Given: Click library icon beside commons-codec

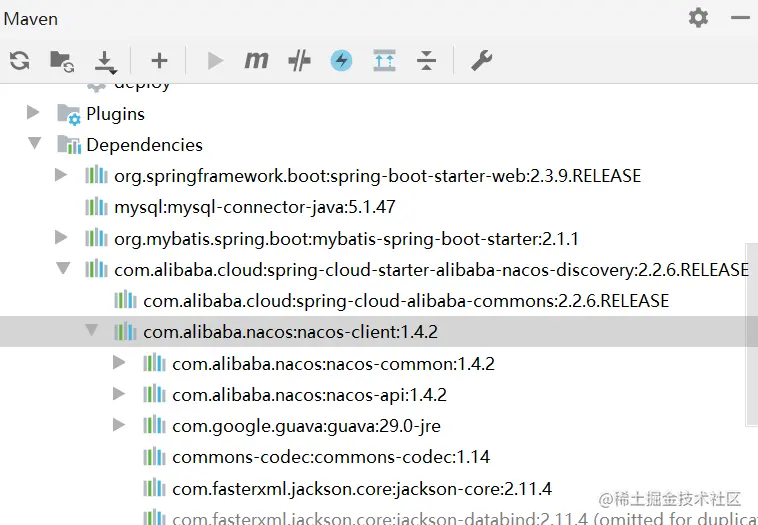Looking at the screenshot, I should coord(154,456).
